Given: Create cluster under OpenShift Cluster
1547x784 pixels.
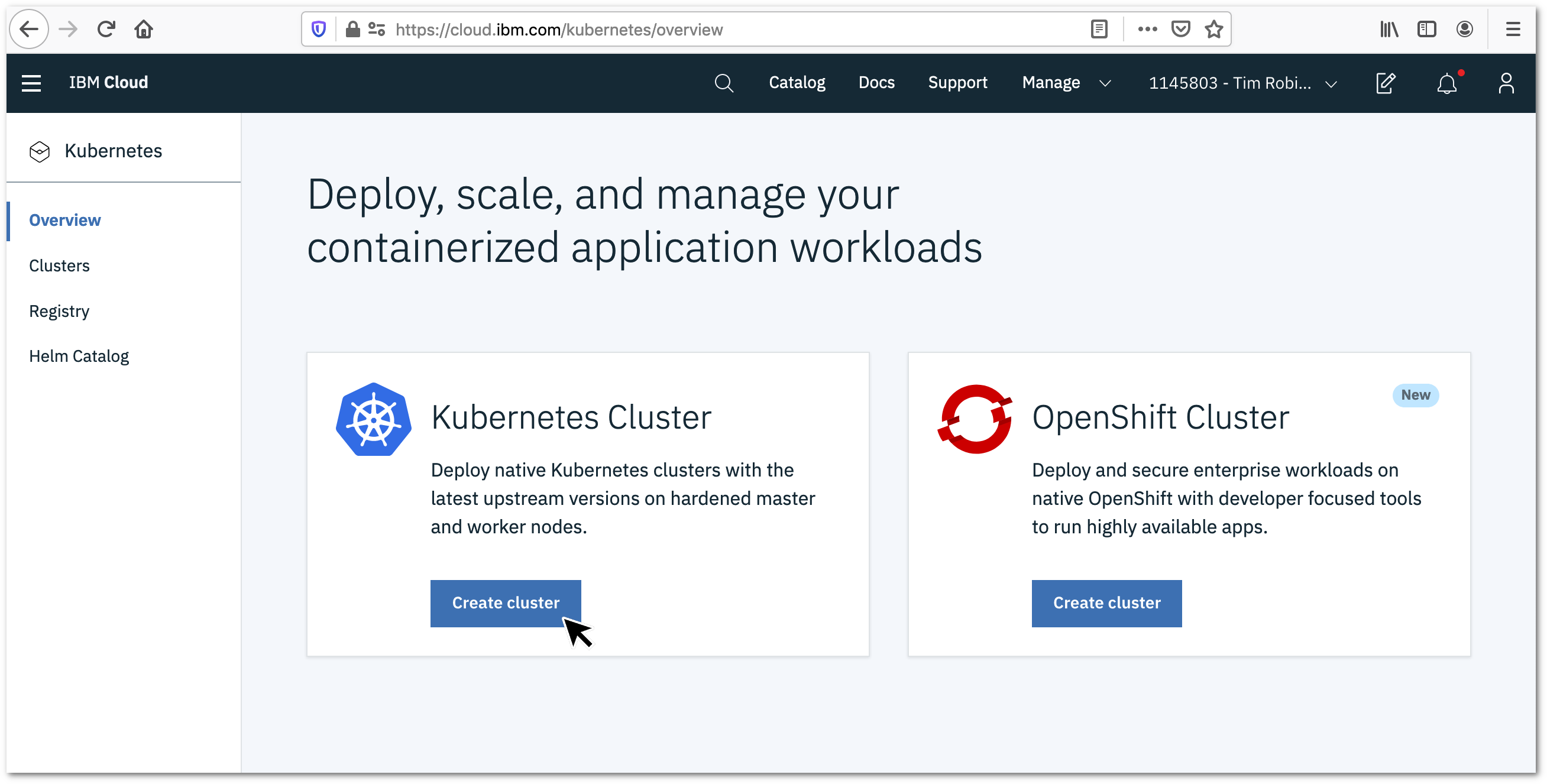Looking at the screenshot, I should (1106, 603).
